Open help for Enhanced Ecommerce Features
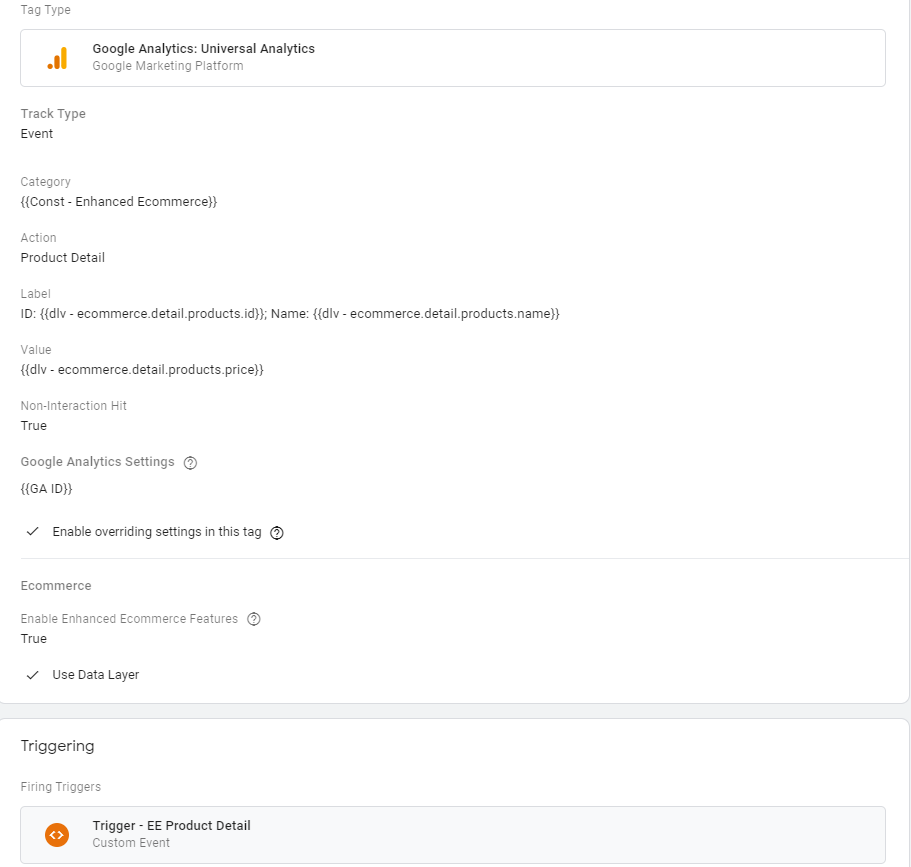Screen dimensions: 911x867 [x=254, y=619]
